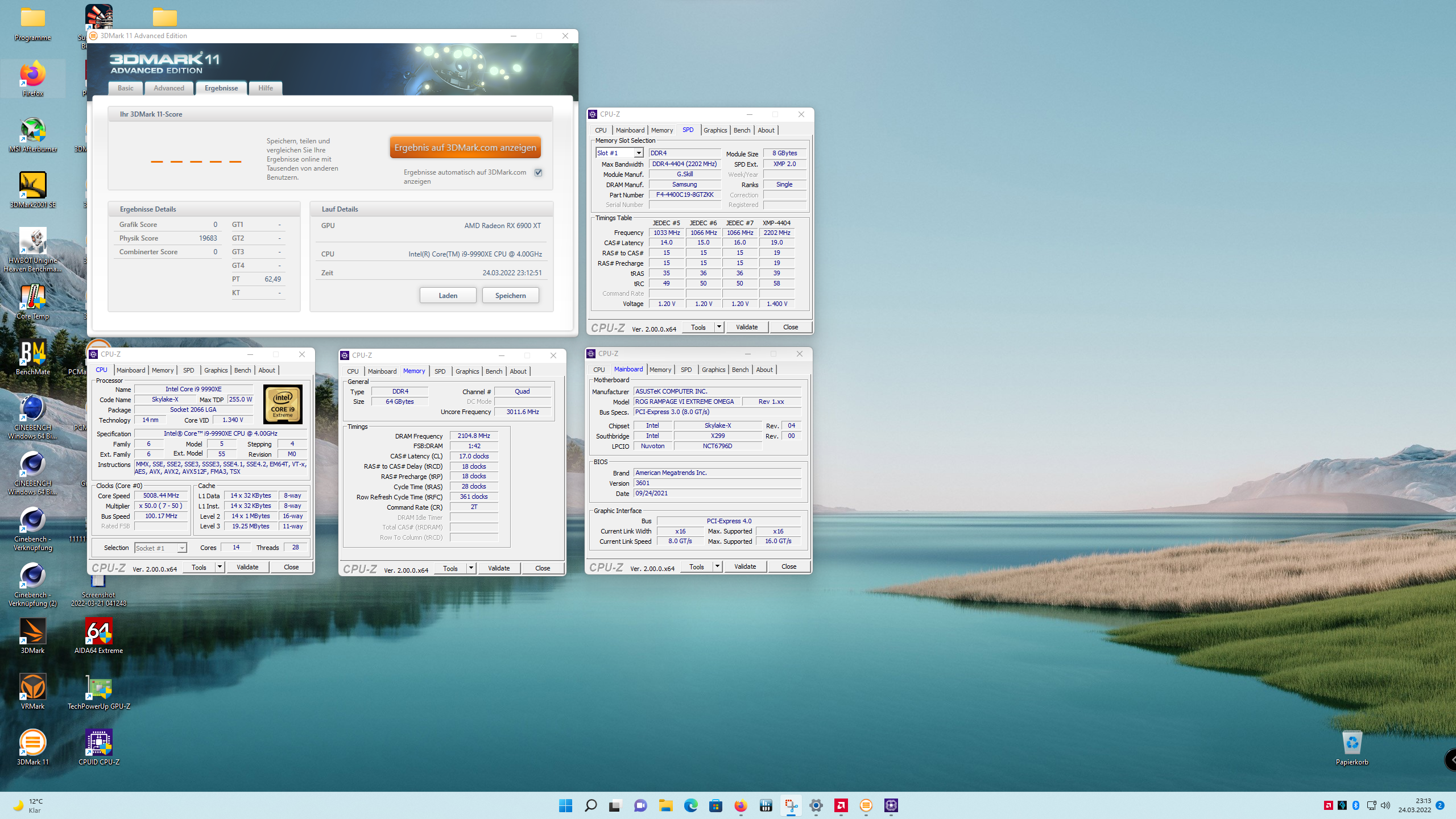The height and width of the screenshot is (819, 1456).
Task: Launch Core Temp from the desktop
Action: pos(32,302)
